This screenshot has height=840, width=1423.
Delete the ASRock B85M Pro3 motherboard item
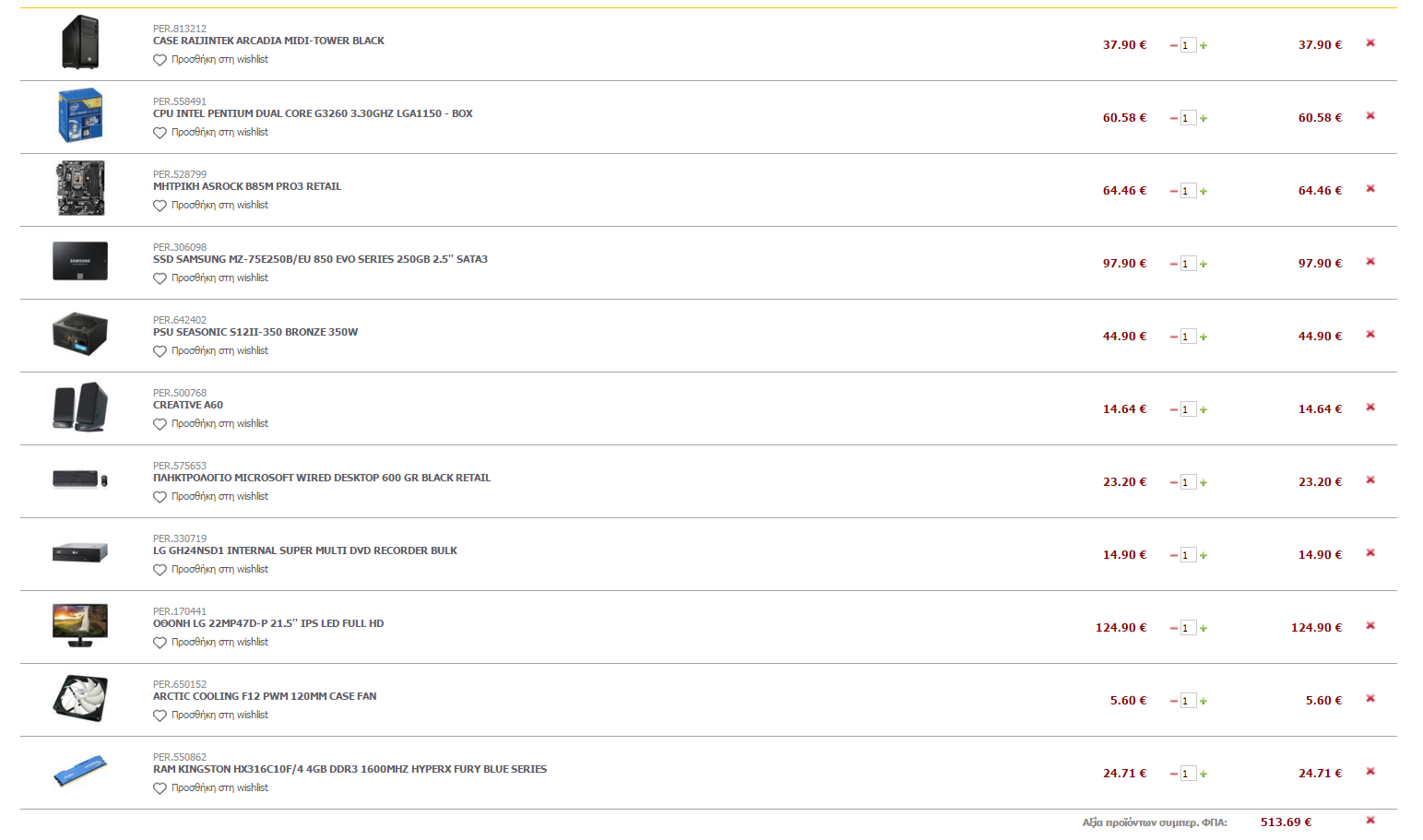tap(1370, 188)
